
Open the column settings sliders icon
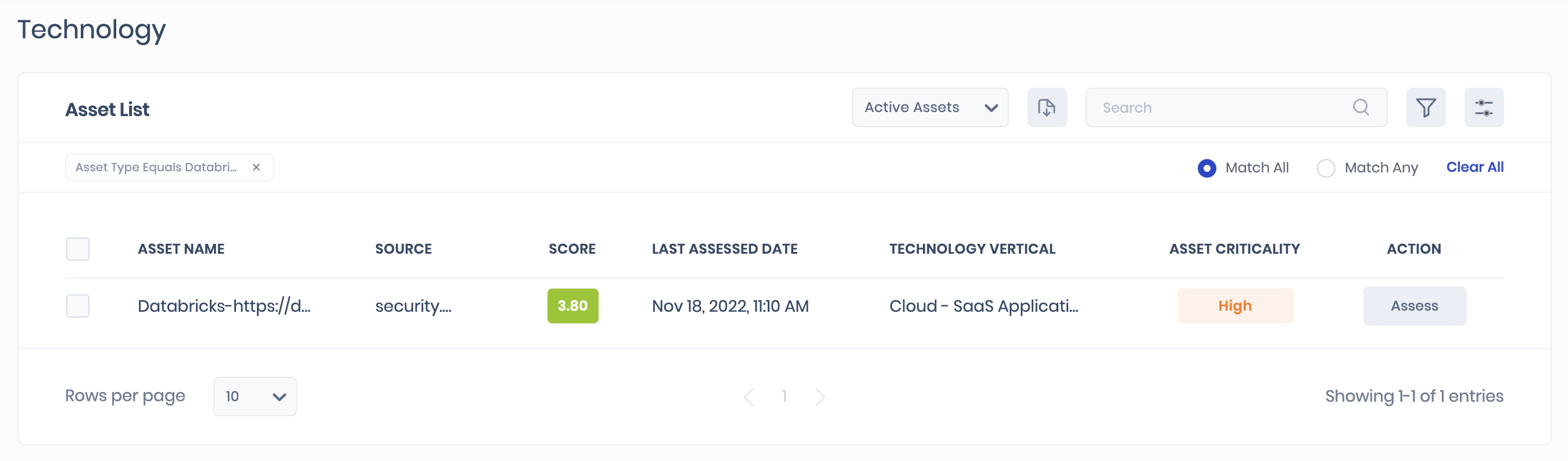coord(1483,107)
